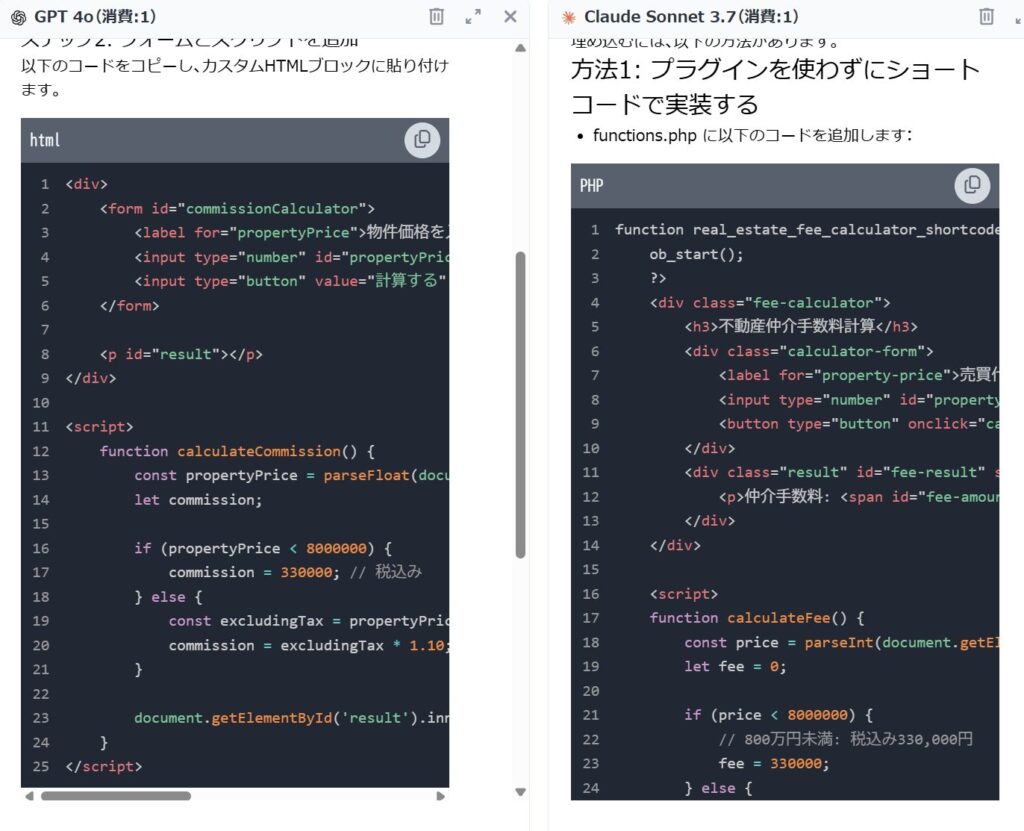Click the text '以下のコードをコピーし、カスタムHTMLブロックに貼り付け'
The width and height of the screenshot is (1024, 831).
point(234,65)
